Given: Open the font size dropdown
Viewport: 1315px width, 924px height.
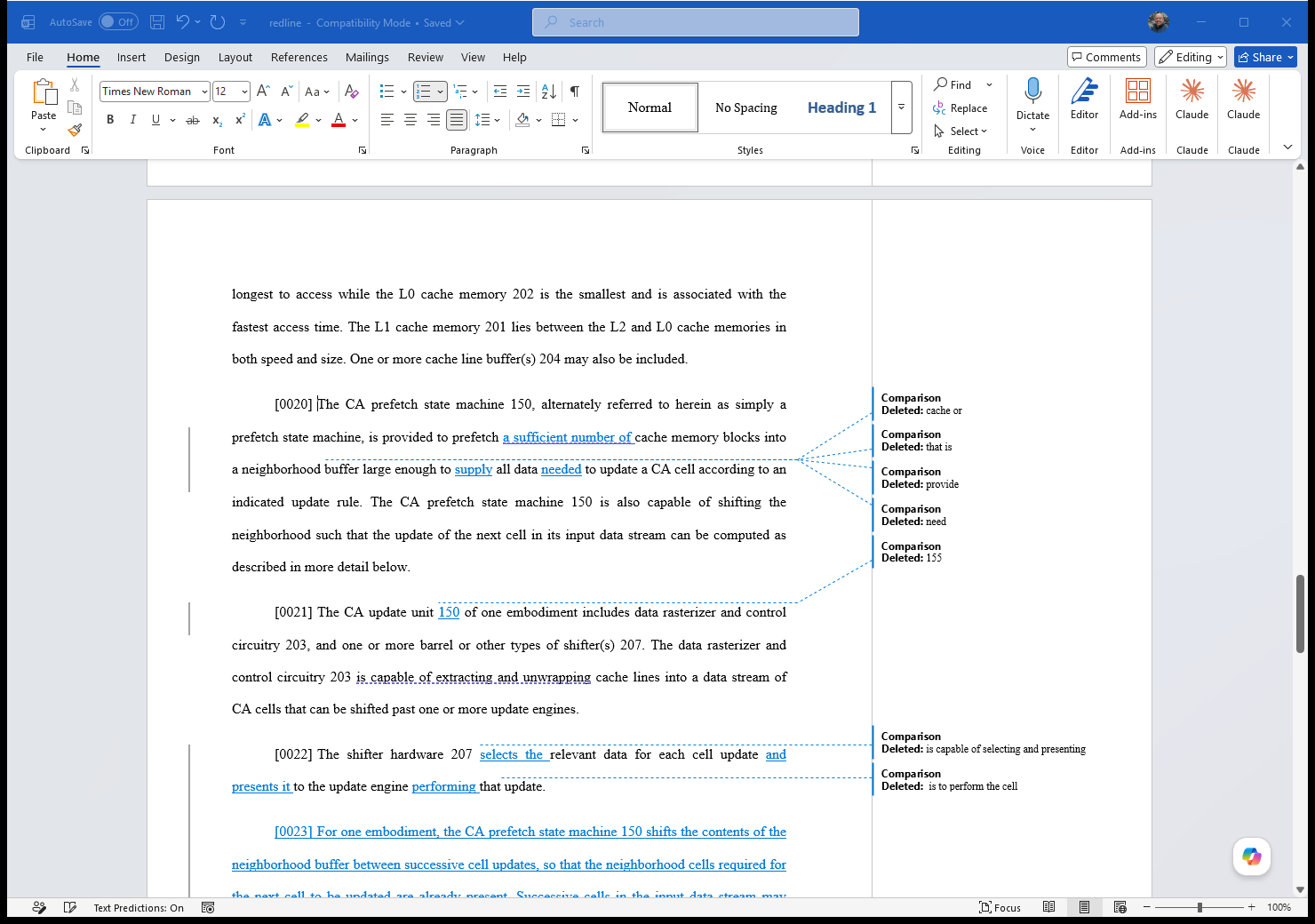Looking at the screenshot, I should [244, 92].
